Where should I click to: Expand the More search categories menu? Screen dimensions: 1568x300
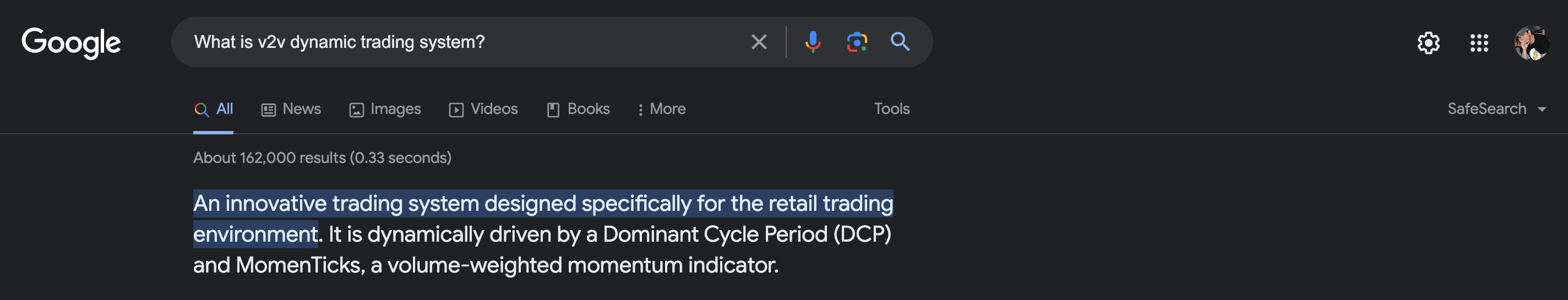661,109
